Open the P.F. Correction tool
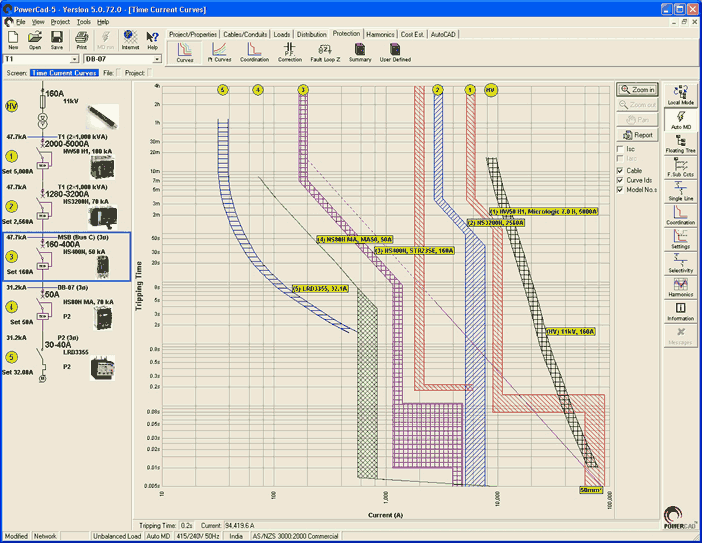The height and width of the screenshot is (543, 702). tap(290, 53)
